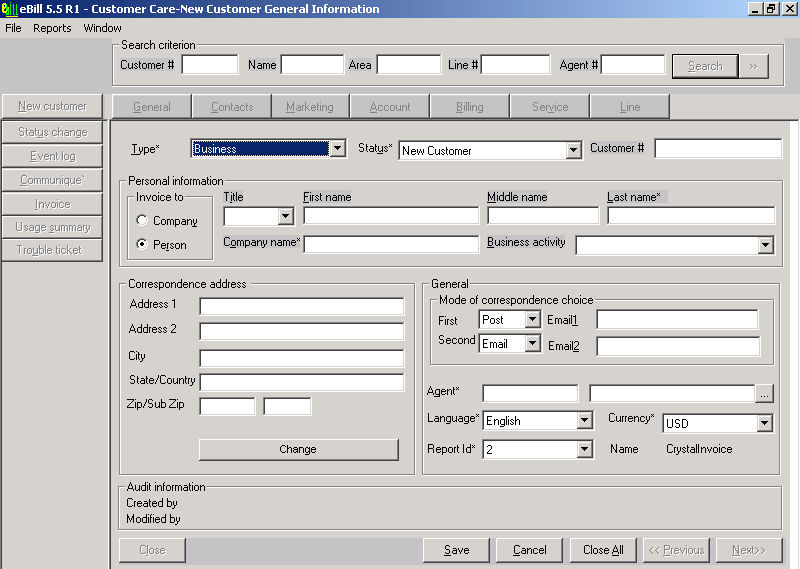The image size is (800, 569).
Task: Click the First name input field
Action: (391, 215)
